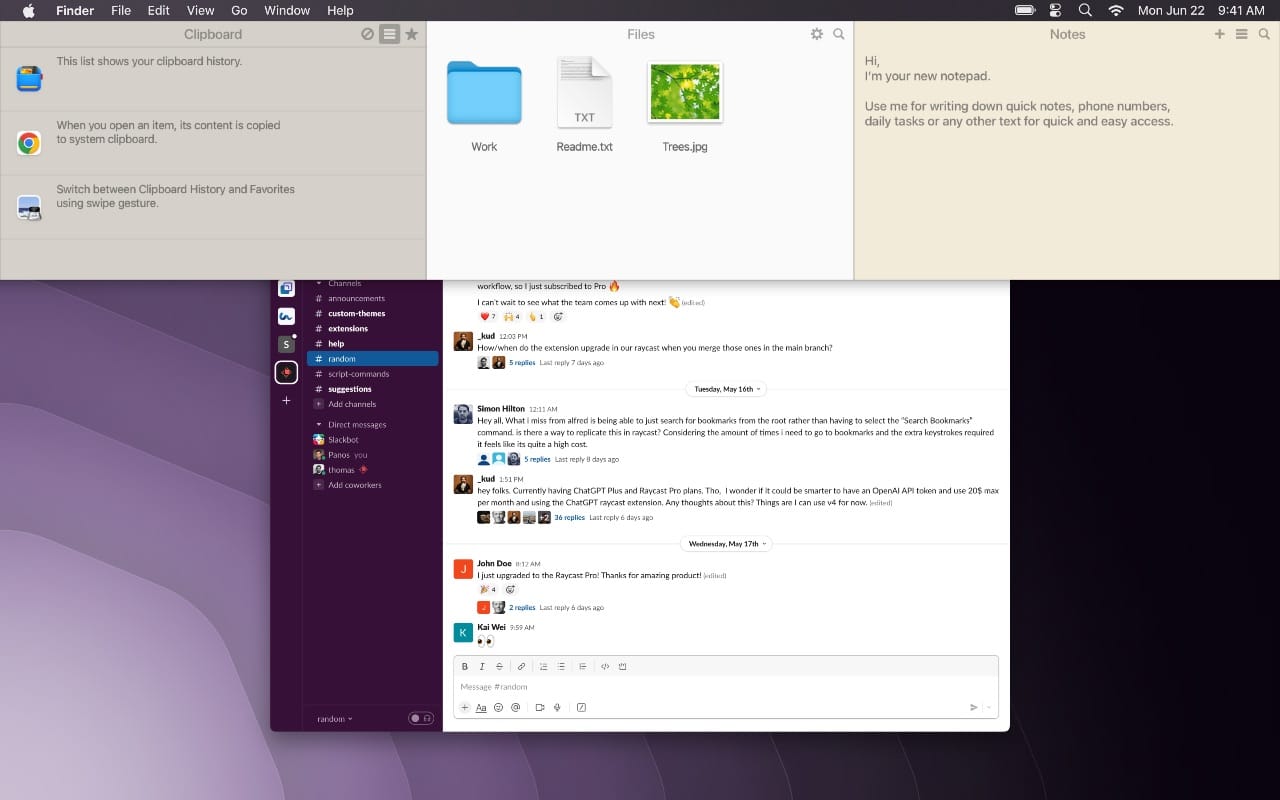Record an audio clip from the message toolbar

pos(557,707)
